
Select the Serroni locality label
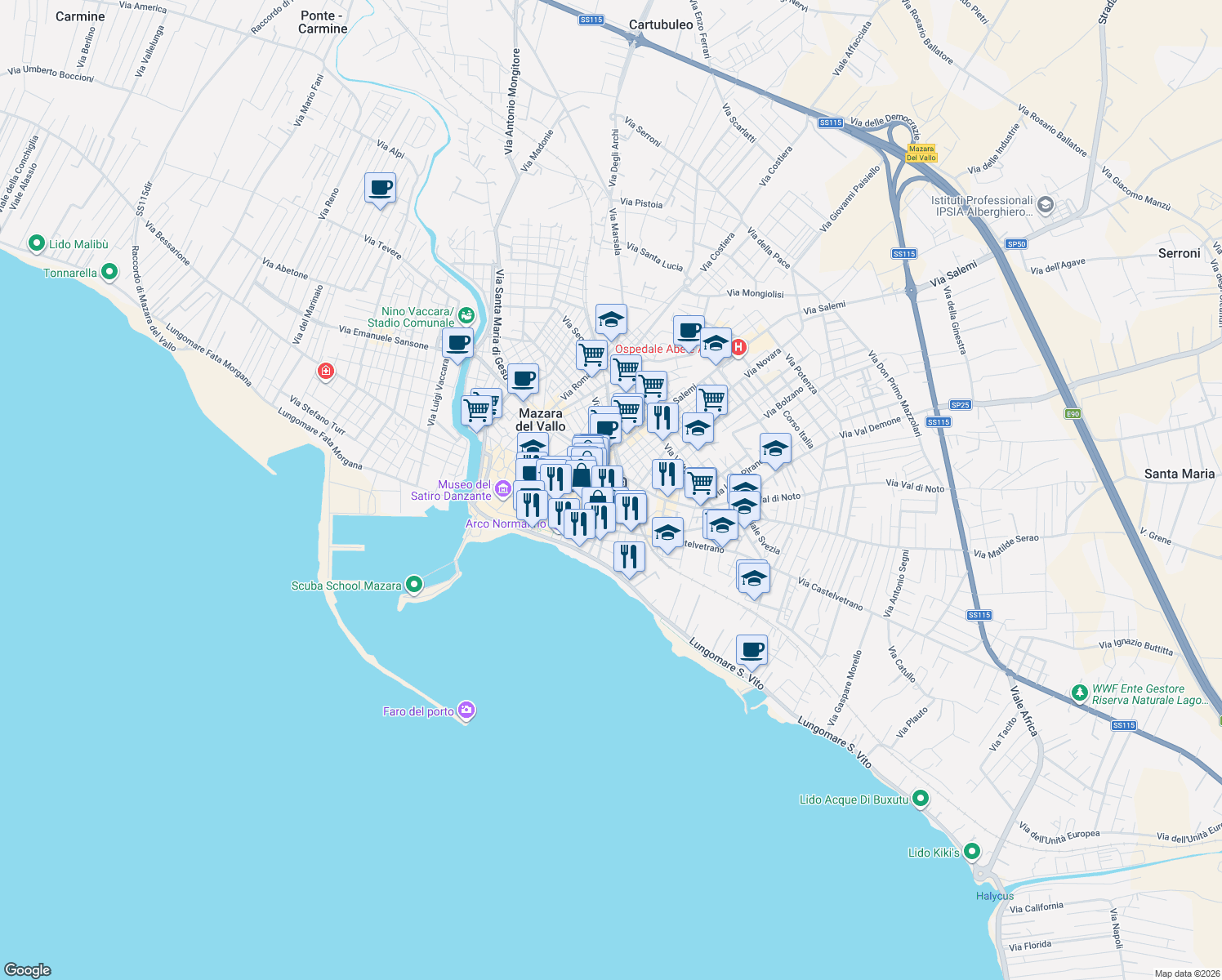[1180, 253]
